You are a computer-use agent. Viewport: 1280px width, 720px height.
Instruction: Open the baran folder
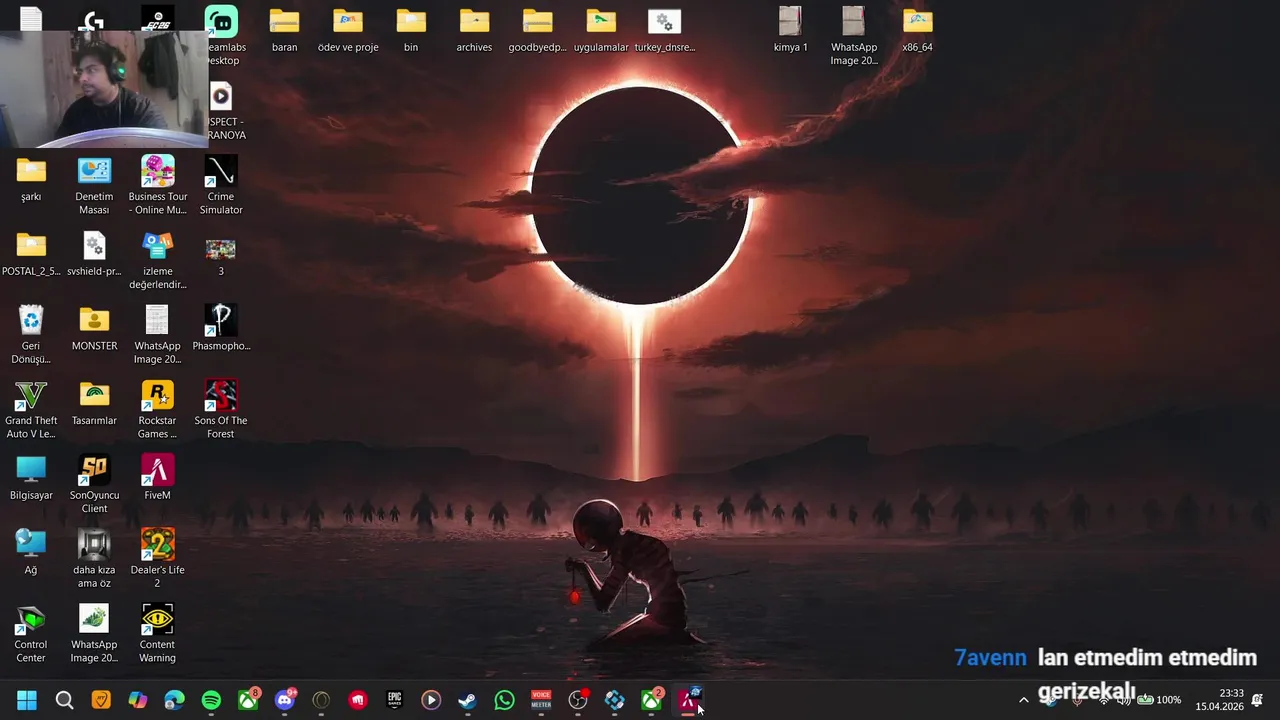click(284, 30)
